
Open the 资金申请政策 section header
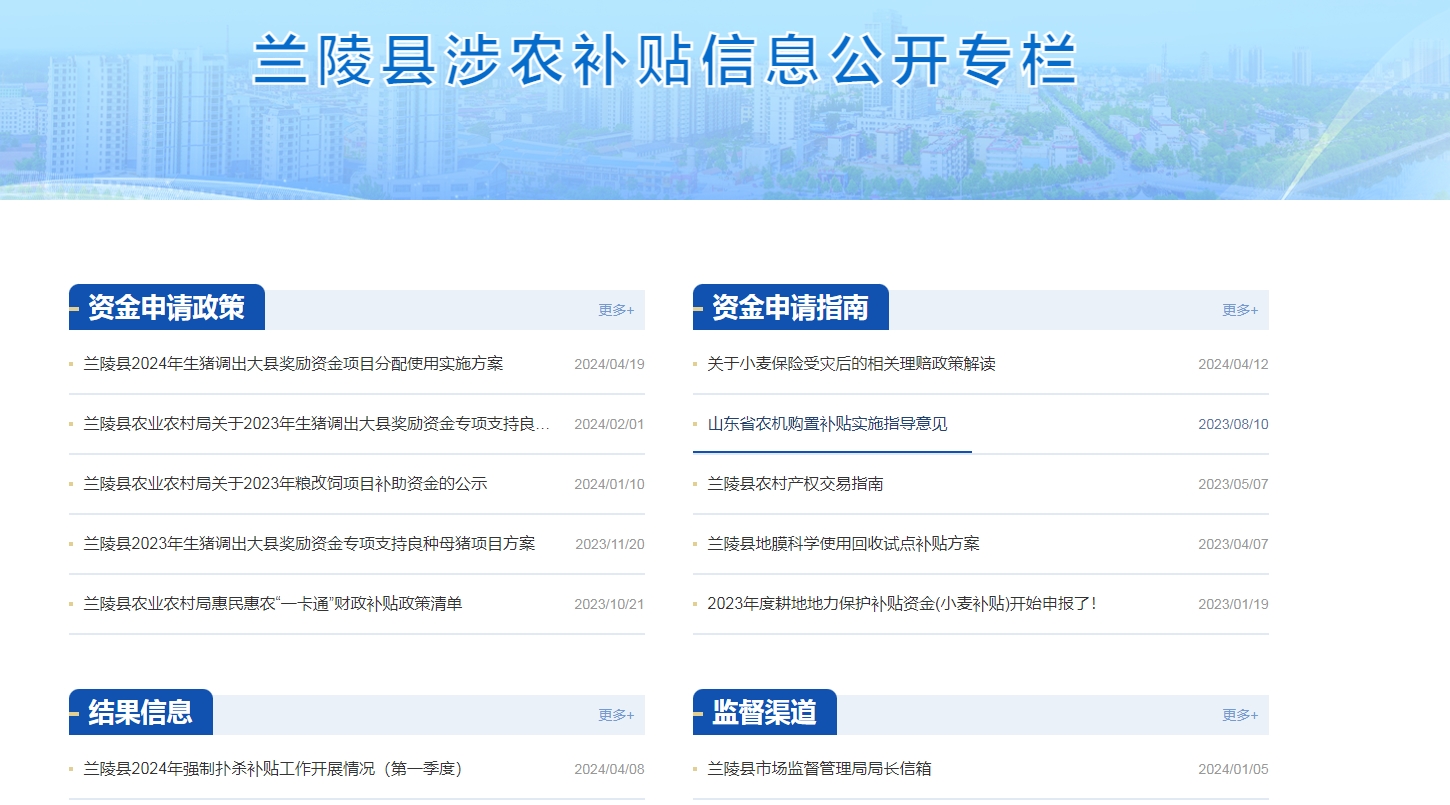pyautogui.click(x=166, y=307)
